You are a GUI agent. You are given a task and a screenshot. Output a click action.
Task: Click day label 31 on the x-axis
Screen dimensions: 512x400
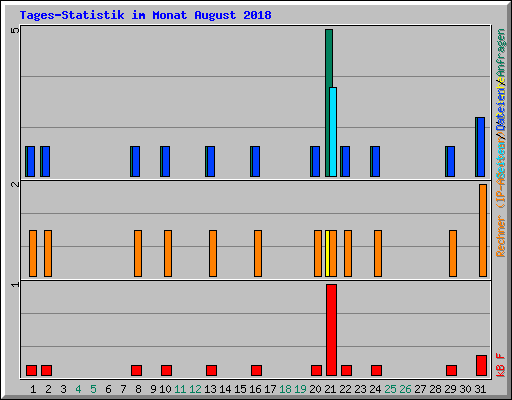click(480, 389)
